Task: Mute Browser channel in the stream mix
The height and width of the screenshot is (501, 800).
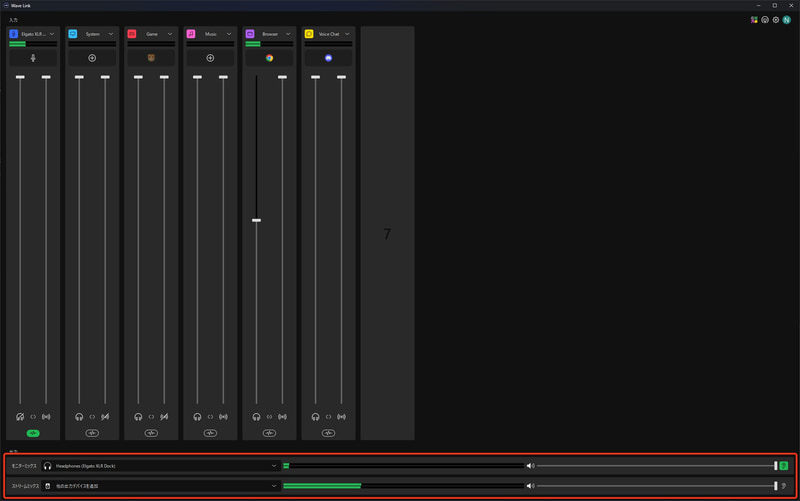Action: (x=282, y=417)
